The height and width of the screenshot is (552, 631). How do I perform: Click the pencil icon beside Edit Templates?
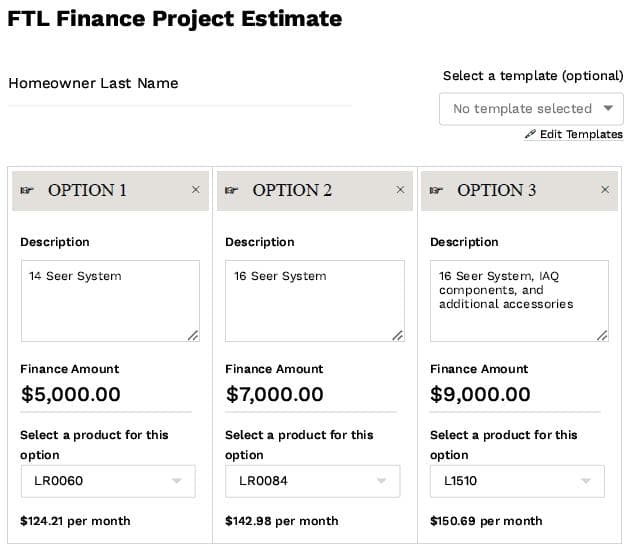click(530, 135)
